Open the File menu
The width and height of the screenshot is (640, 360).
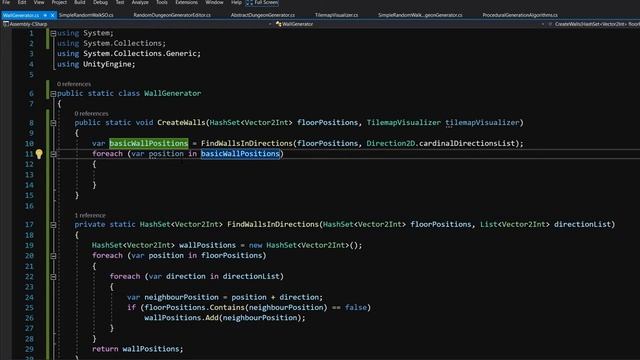6,2
